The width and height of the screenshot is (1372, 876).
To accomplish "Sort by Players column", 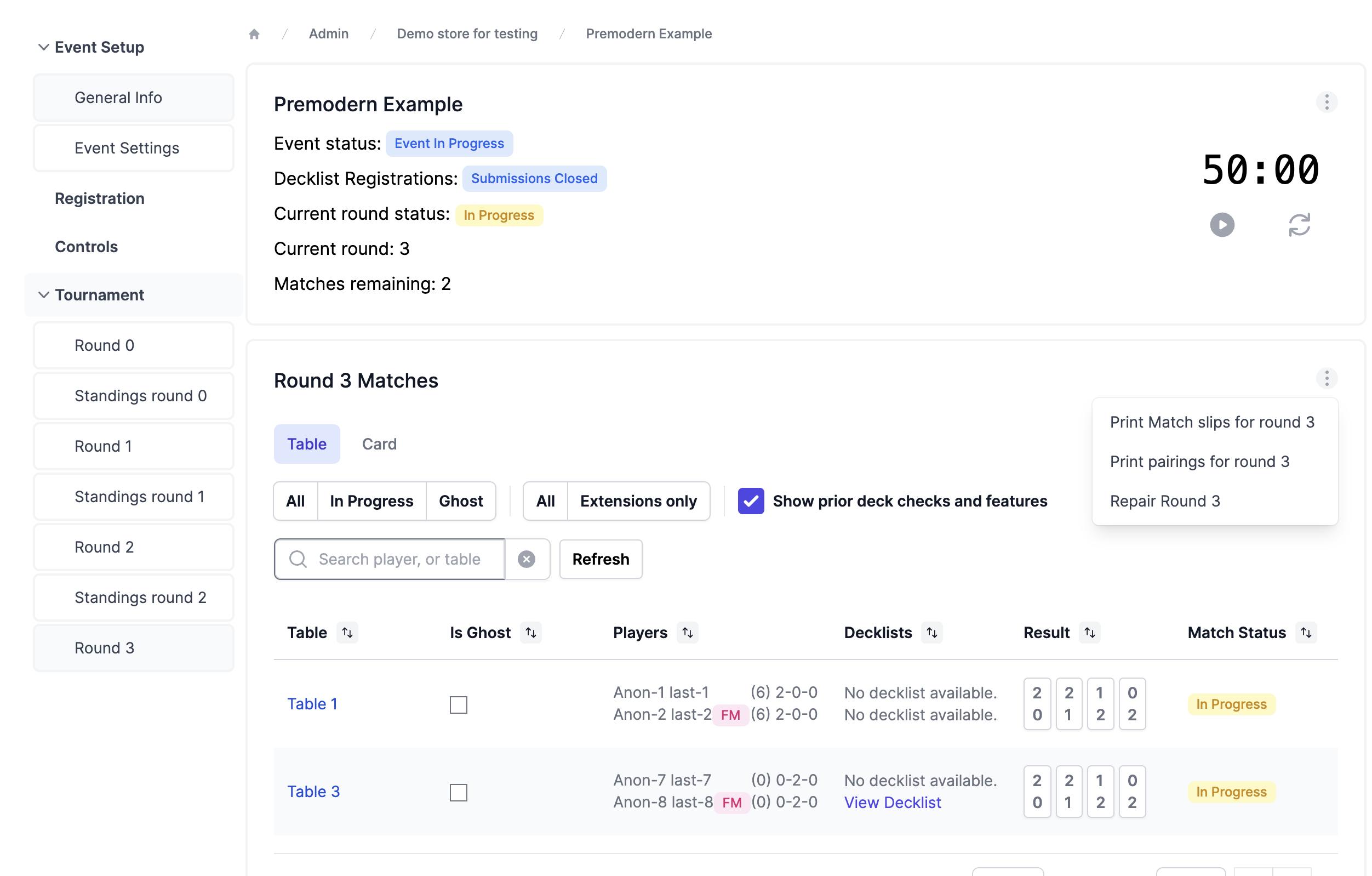I will coord(687,633).
